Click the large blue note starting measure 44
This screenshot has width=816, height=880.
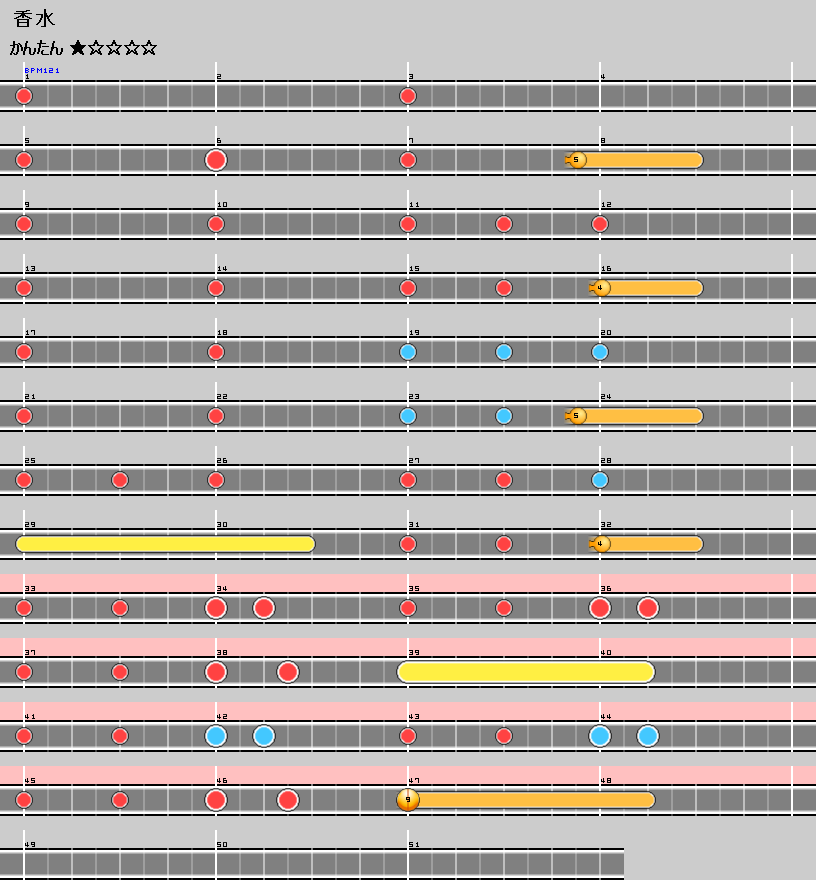point(600,736)
